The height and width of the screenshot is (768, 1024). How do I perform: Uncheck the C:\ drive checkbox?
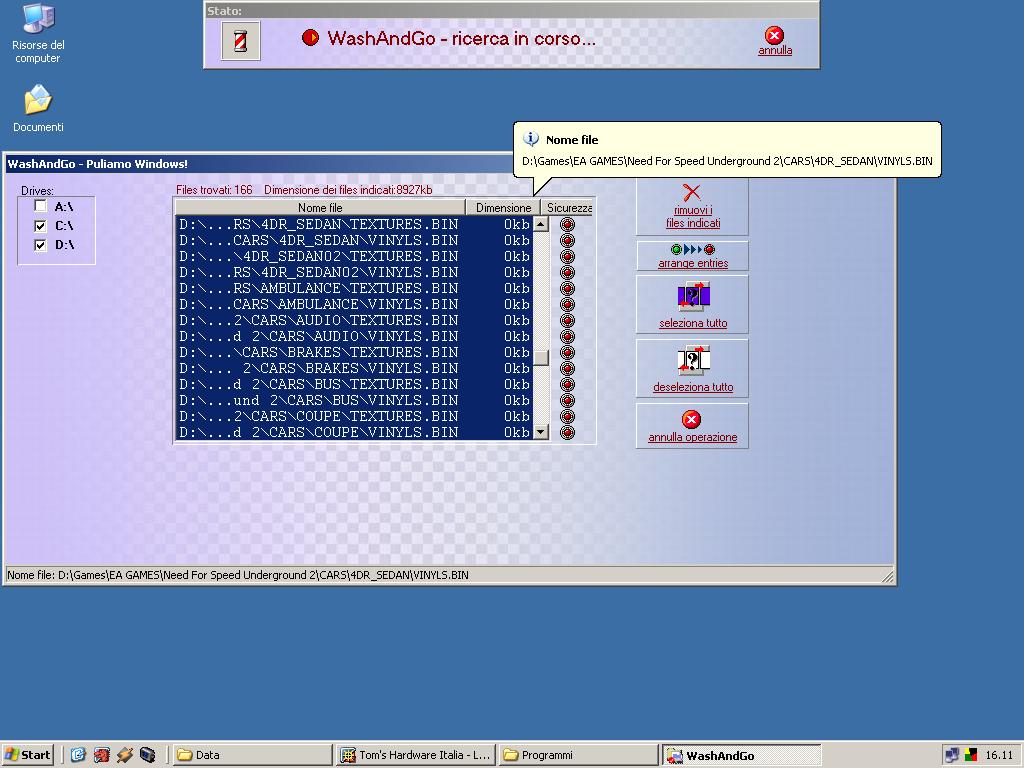[x=40, y=226]
